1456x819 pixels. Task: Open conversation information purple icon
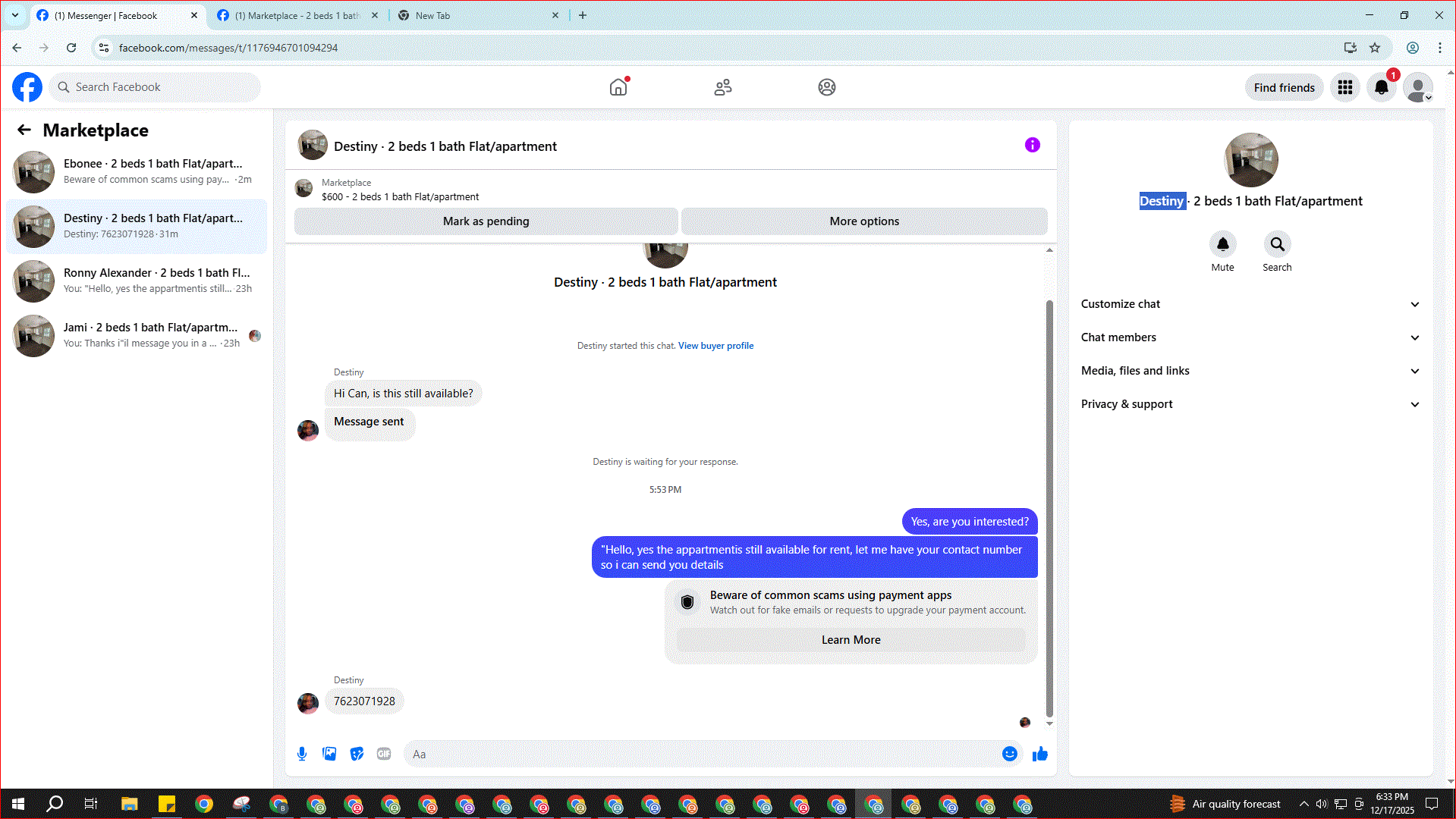tap(1033, 145)
